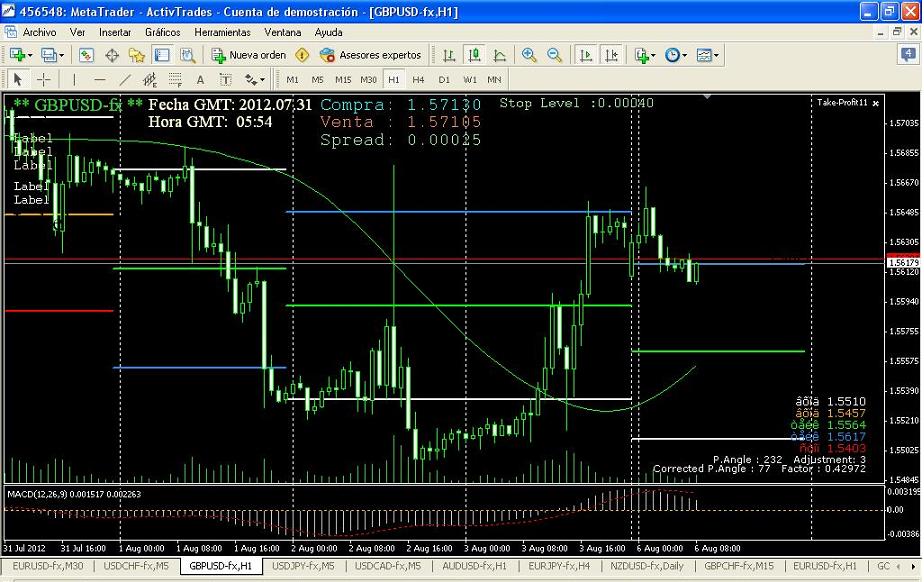Toggle chart auto scroll
The width and height of the screenshot is (924, 582).
[x=587, y=55]
